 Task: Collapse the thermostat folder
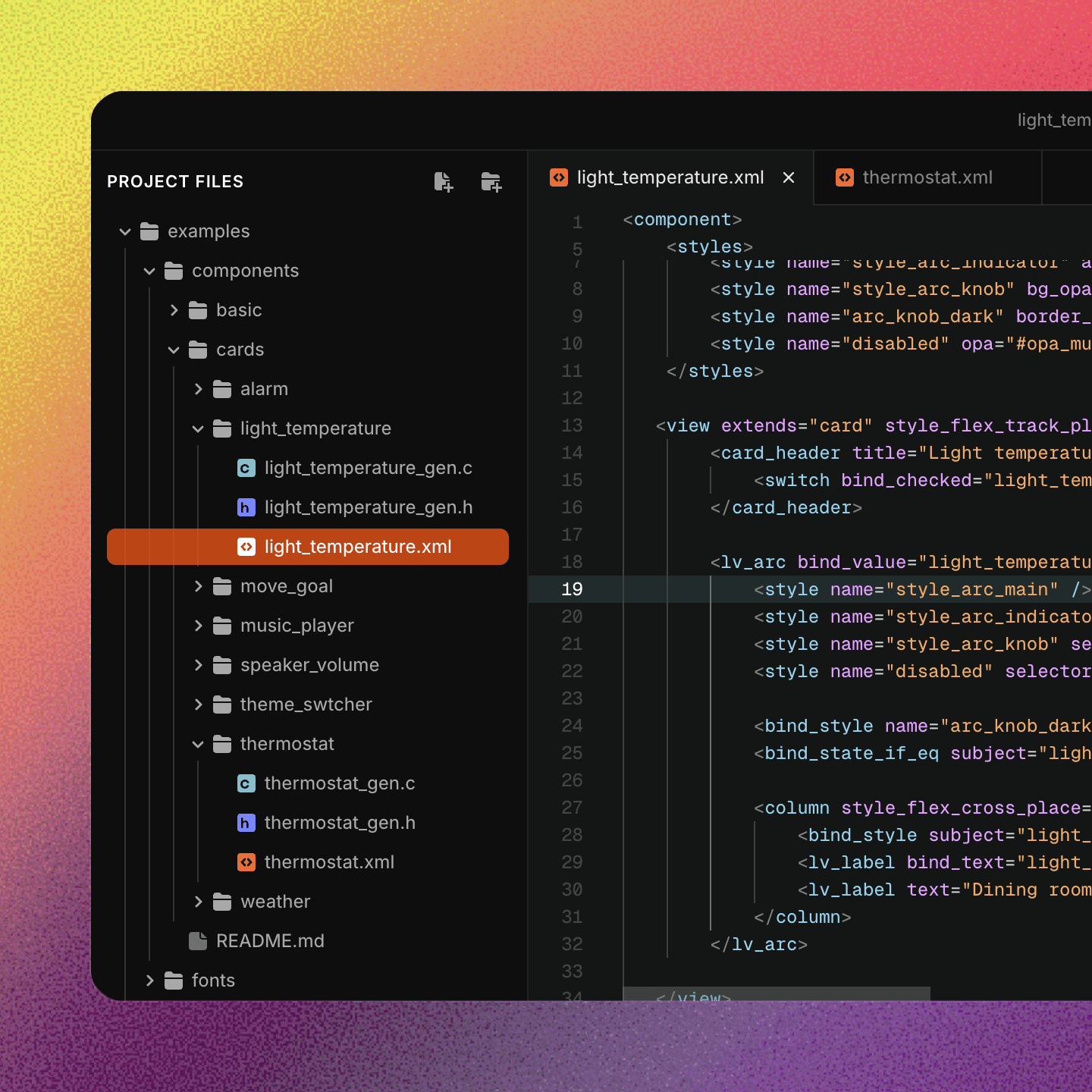(198, 744)
